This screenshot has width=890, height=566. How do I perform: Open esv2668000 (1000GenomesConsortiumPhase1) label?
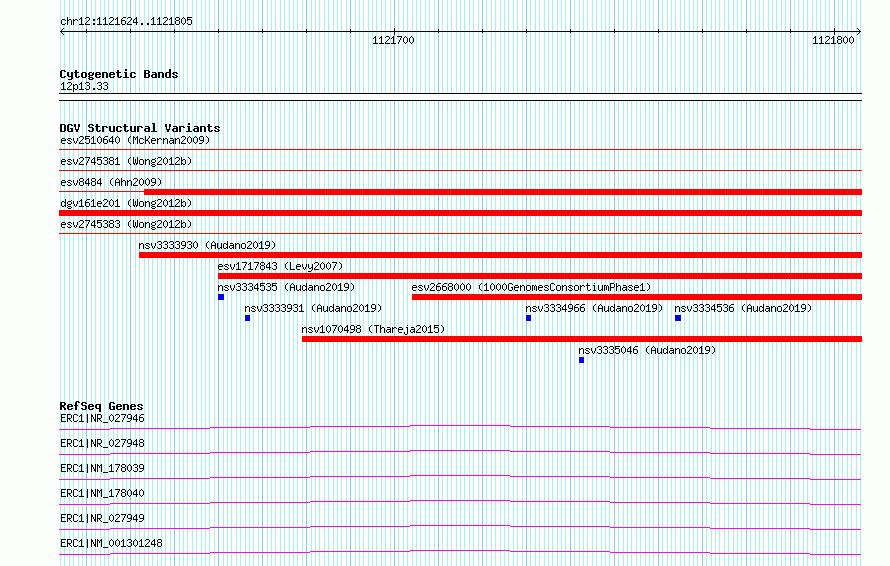coord(531,287)
